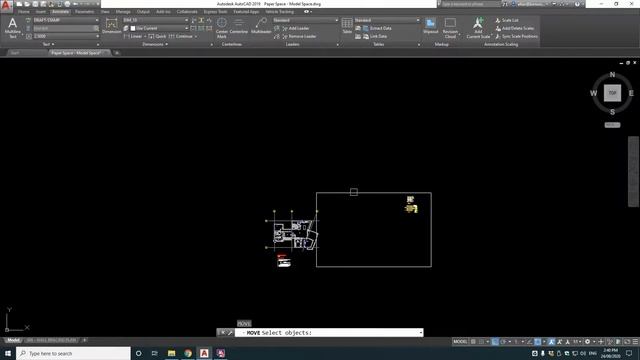
Task: Click the ViewCube south S marker
Action: pos(612,112)
